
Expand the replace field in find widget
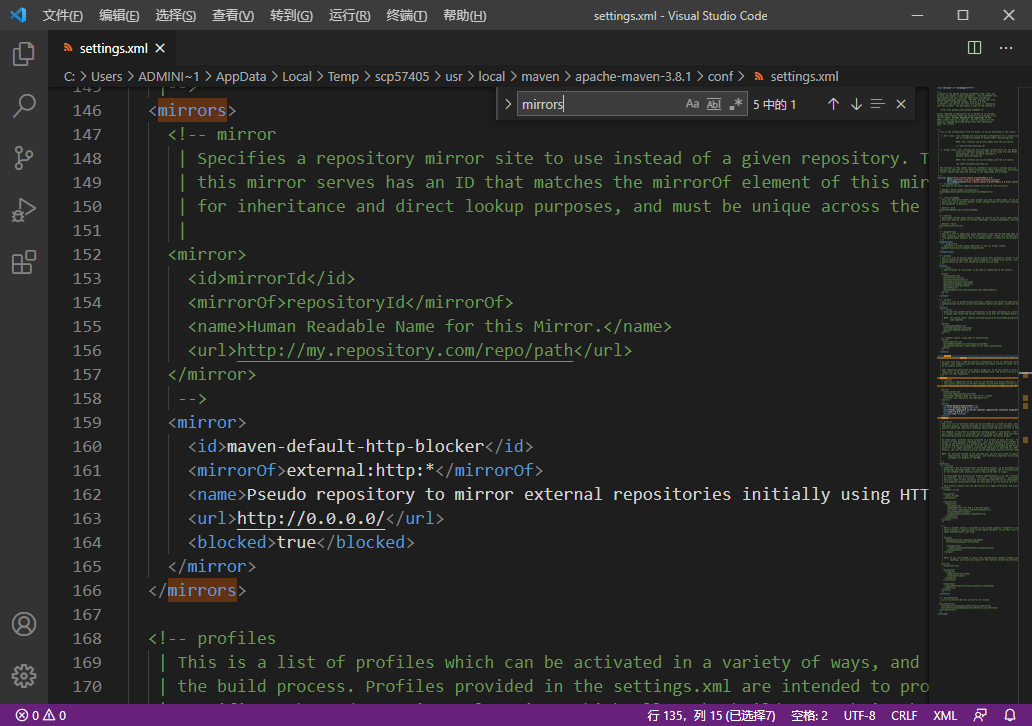point(508,104)
